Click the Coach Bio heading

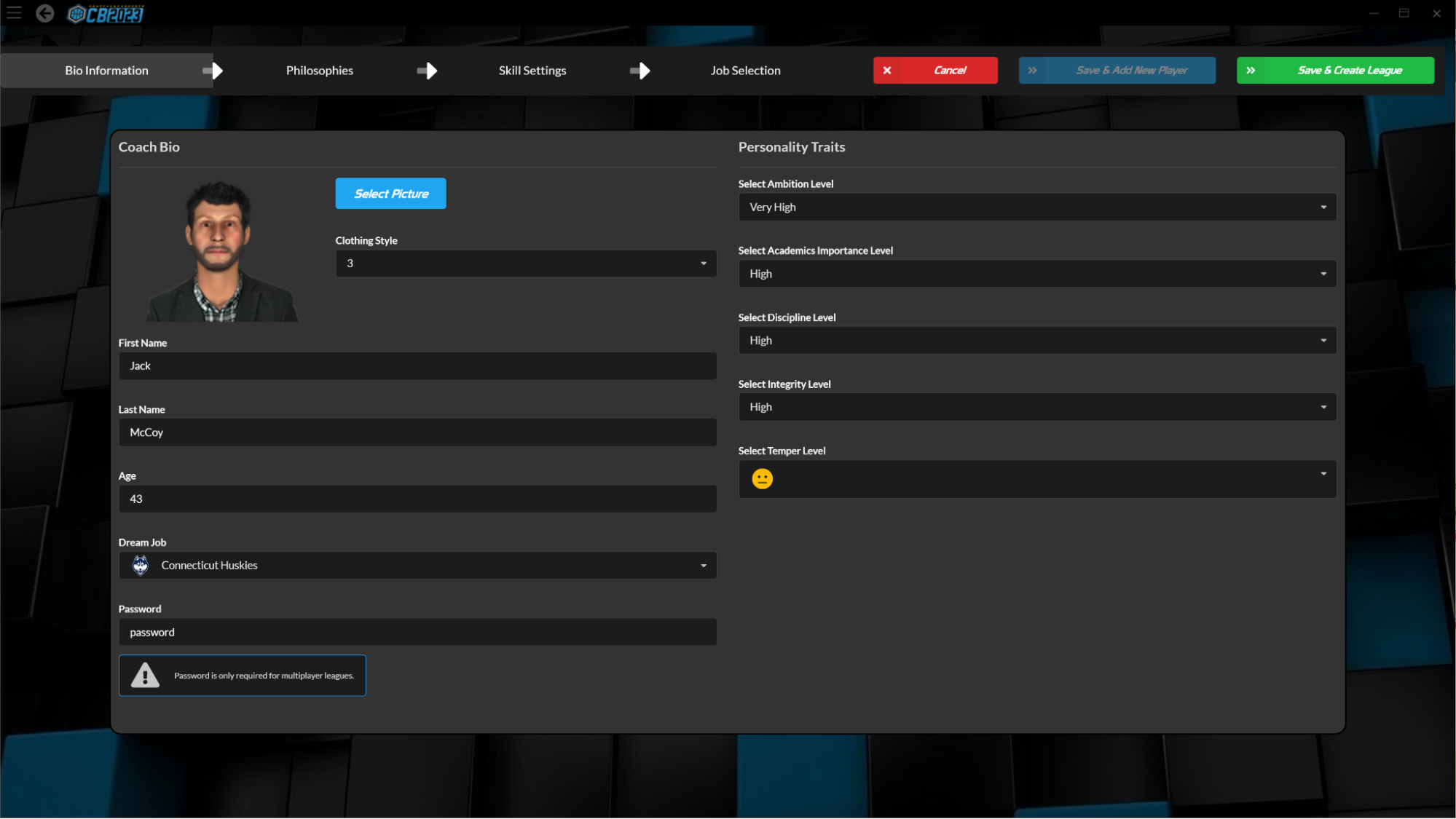[149, 147]
